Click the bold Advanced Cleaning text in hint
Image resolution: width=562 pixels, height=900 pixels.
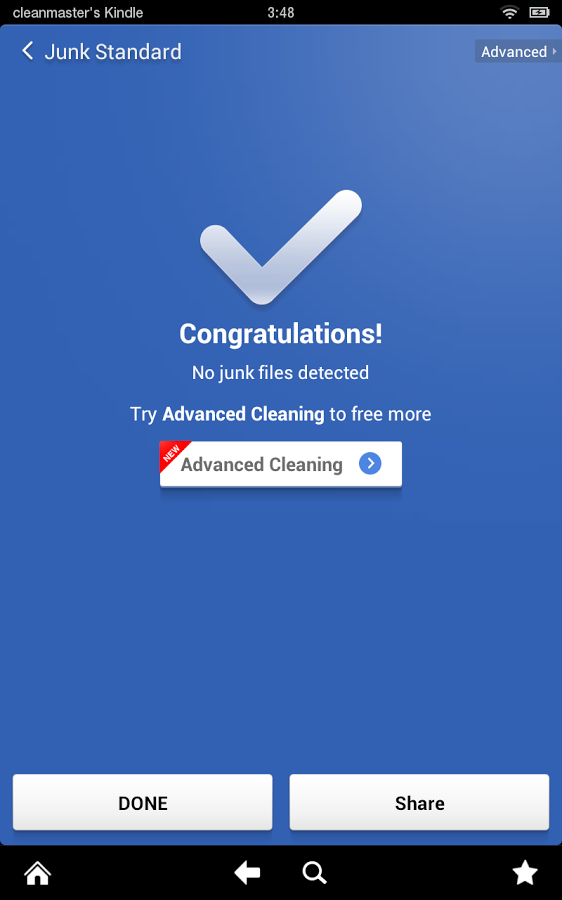pyautogui.click(x=243, y=414)
